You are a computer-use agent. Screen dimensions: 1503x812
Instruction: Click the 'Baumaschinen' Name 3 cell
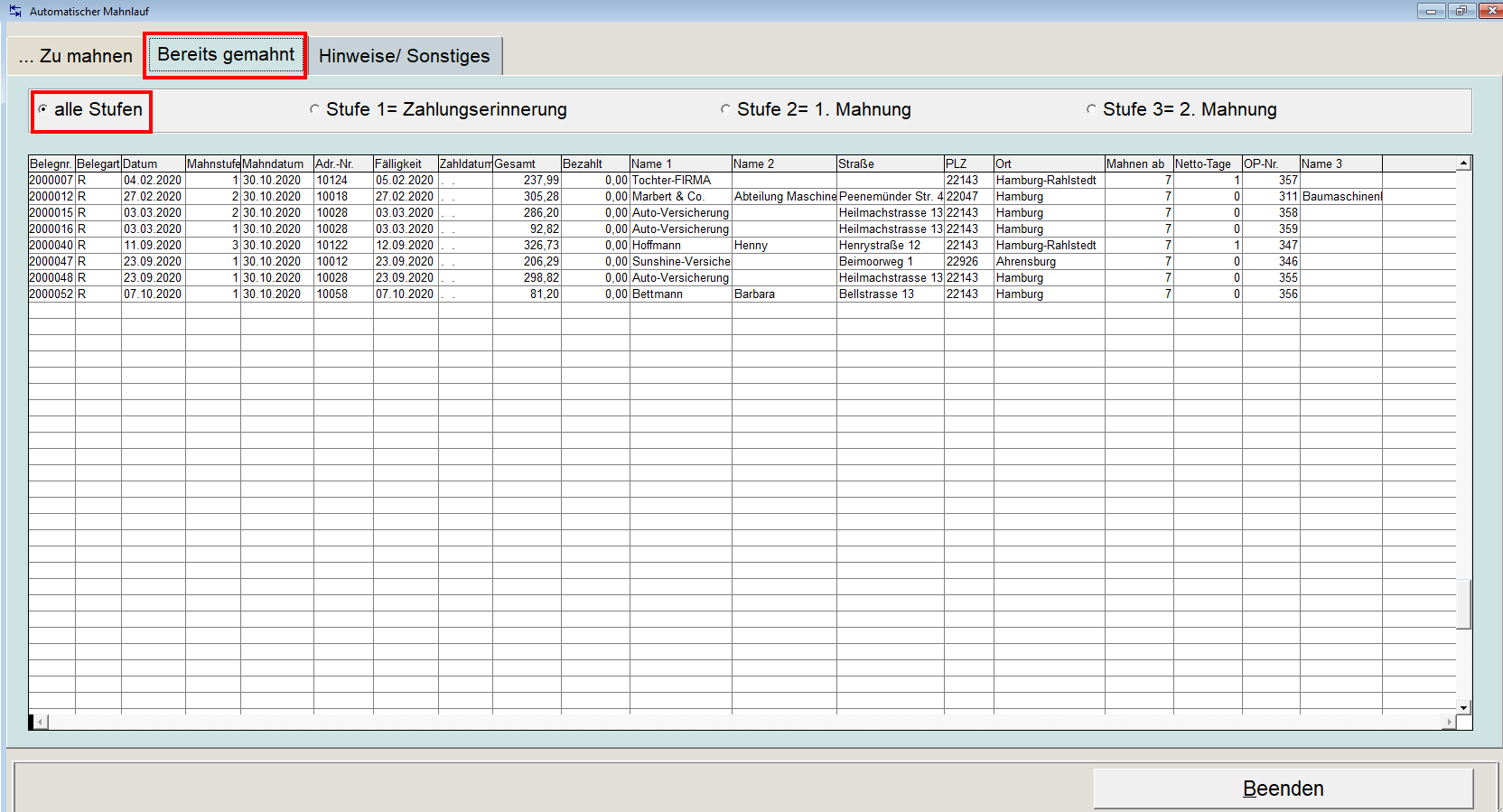click(1341, 197)
